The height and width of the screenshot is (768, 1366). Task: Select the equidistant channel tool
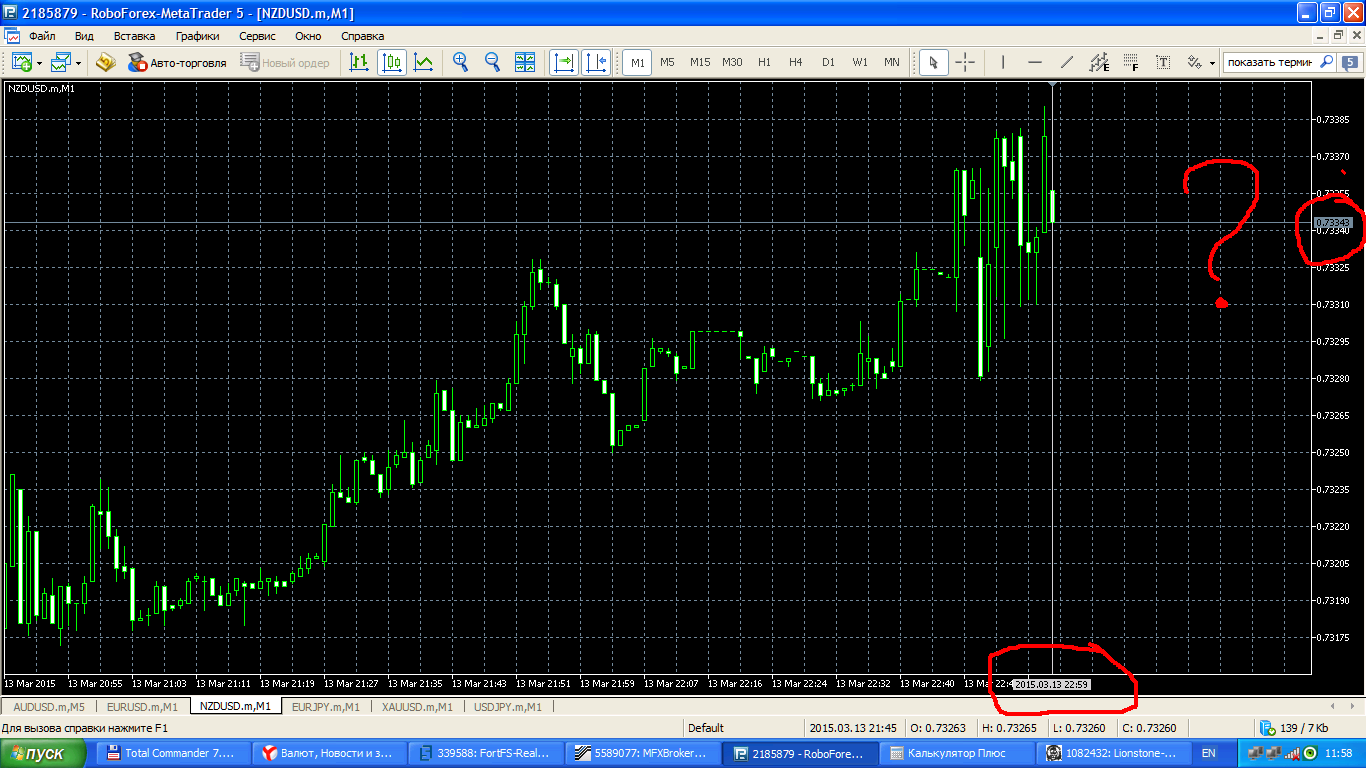point(1099,62)
